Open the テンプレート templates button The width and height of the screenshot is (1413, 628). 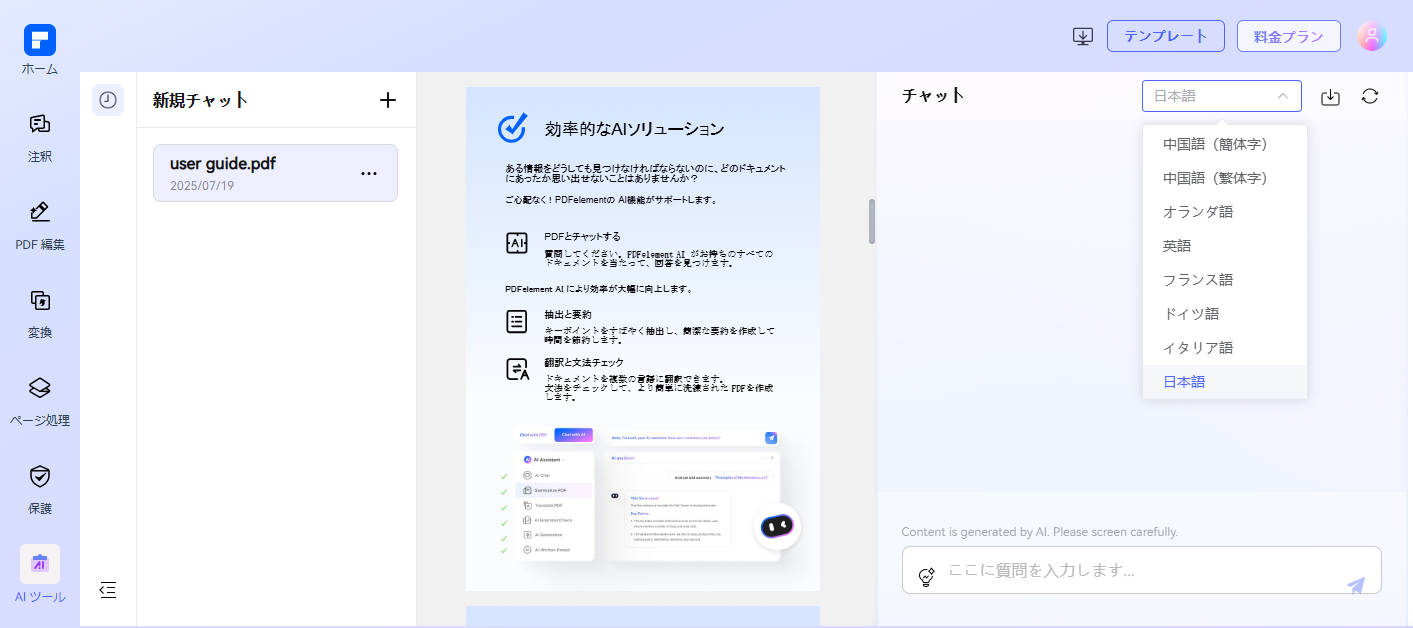tap(1166, 36)
